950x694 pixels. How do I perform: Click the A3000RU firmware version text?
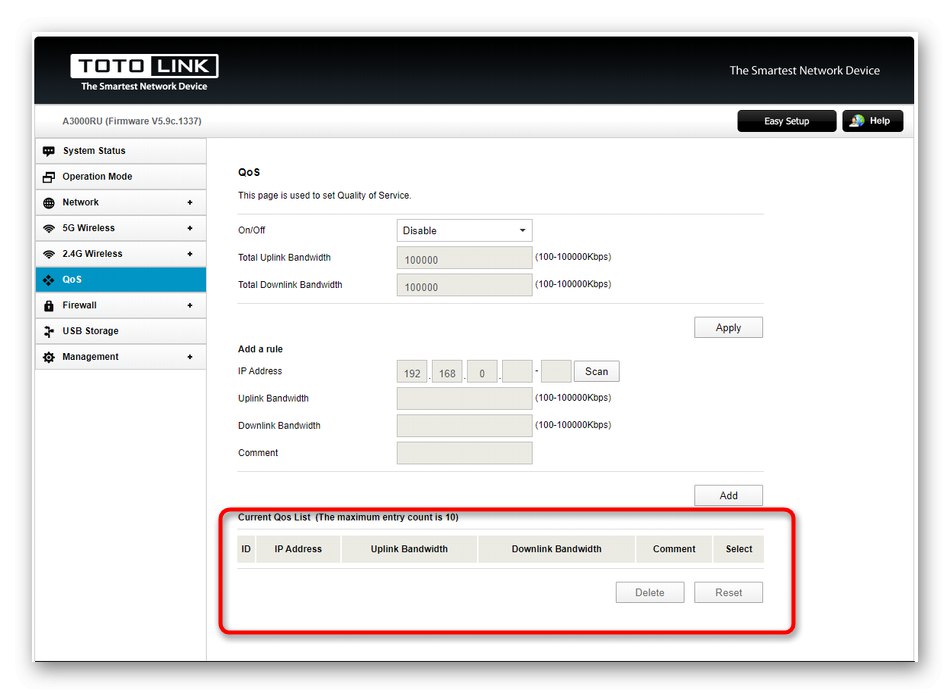point(132,121)
